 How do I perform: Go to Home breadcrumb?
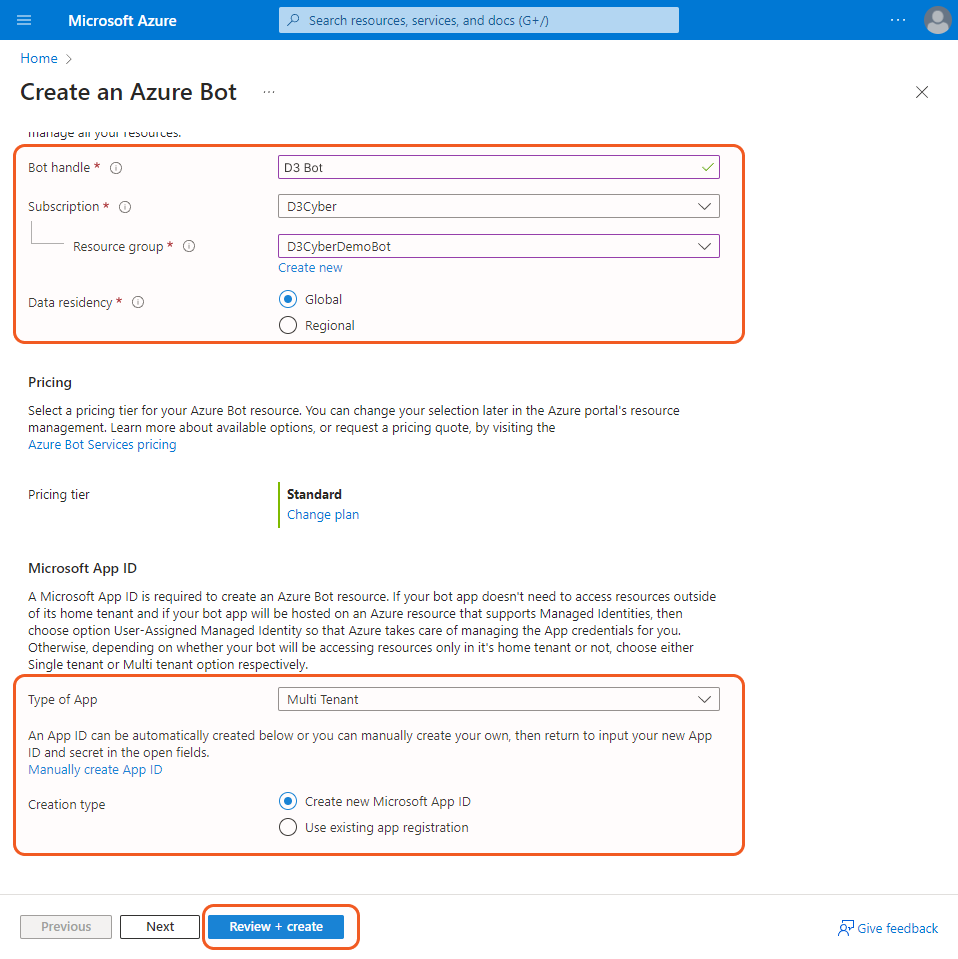click(x=39, y=58)
